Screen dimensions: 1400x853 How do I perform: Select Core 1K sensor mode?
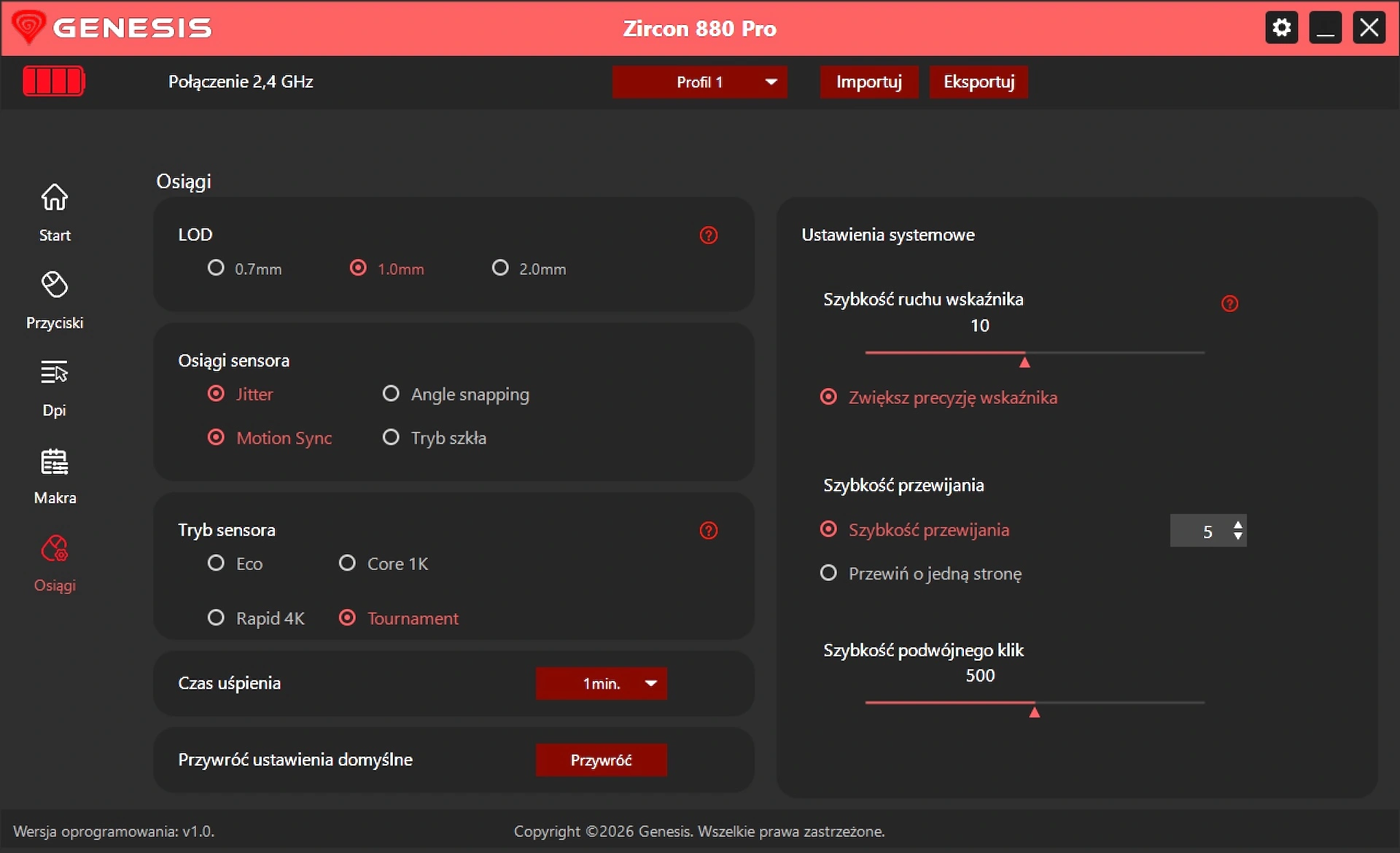pyautogui.click(x=384, y=563)
